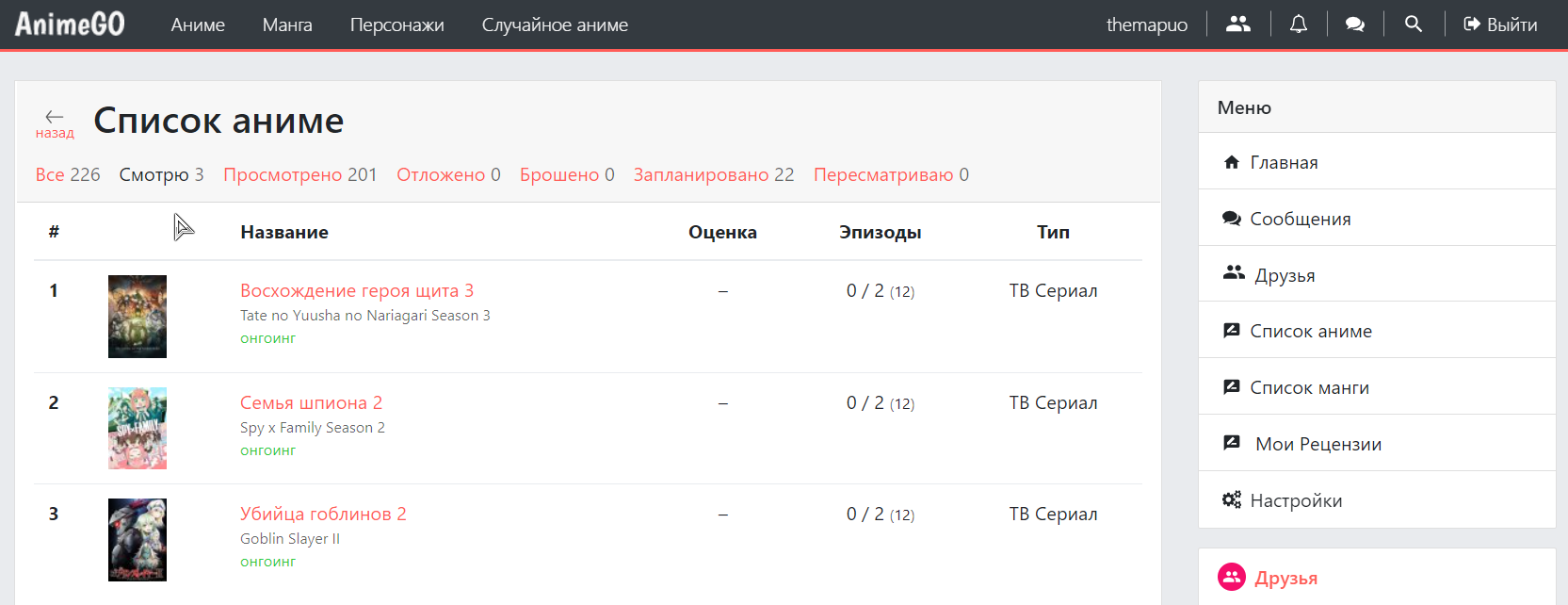The image size is (1568, 605).
Task: Click the friends icon in top navbar
Action: pos(1237,25)
